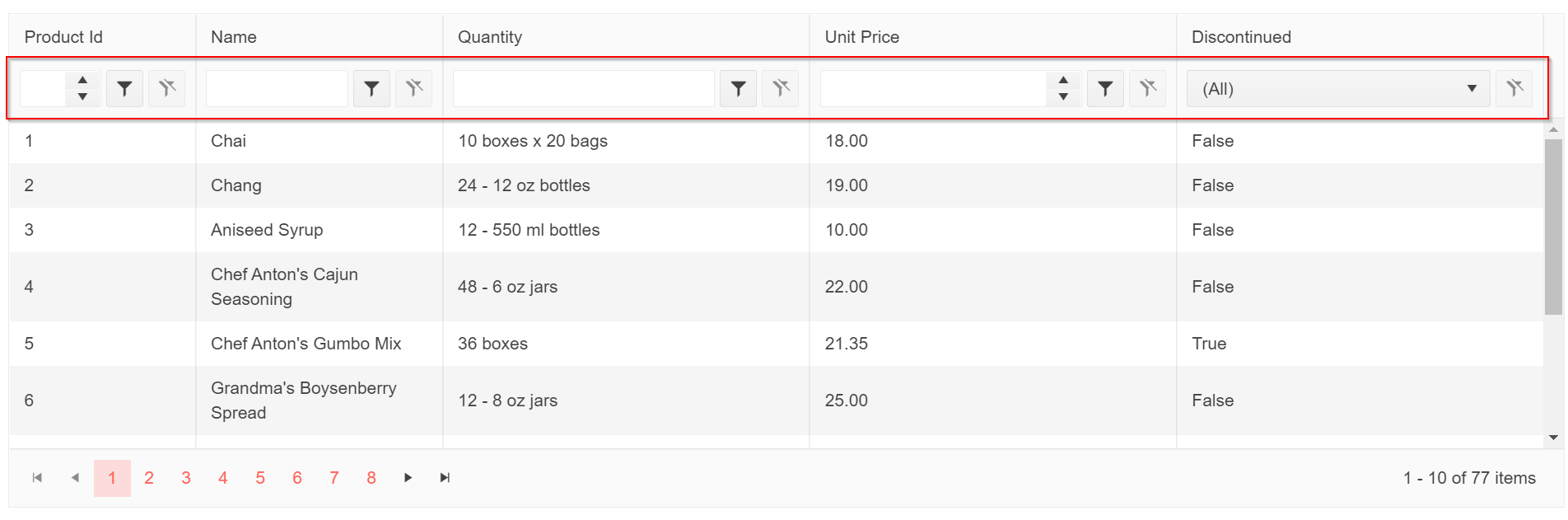Apply filter on Unit Price column
Viewport: 1568px width, 520px height.
[x=1105, y=88]
